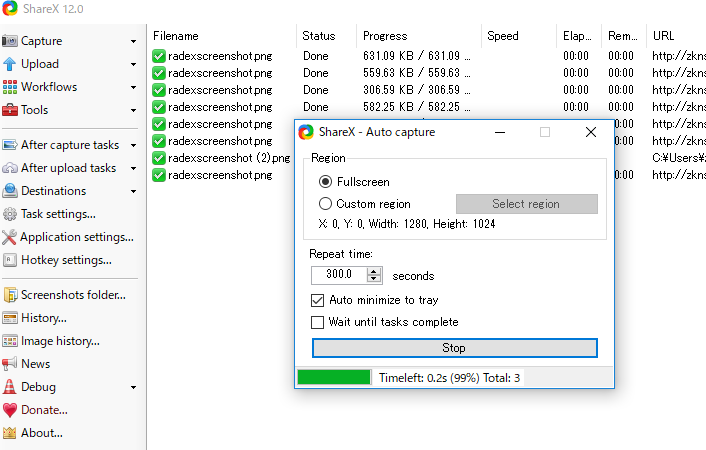Uncheck Auto minimize to tray

[x=317, y=300]
